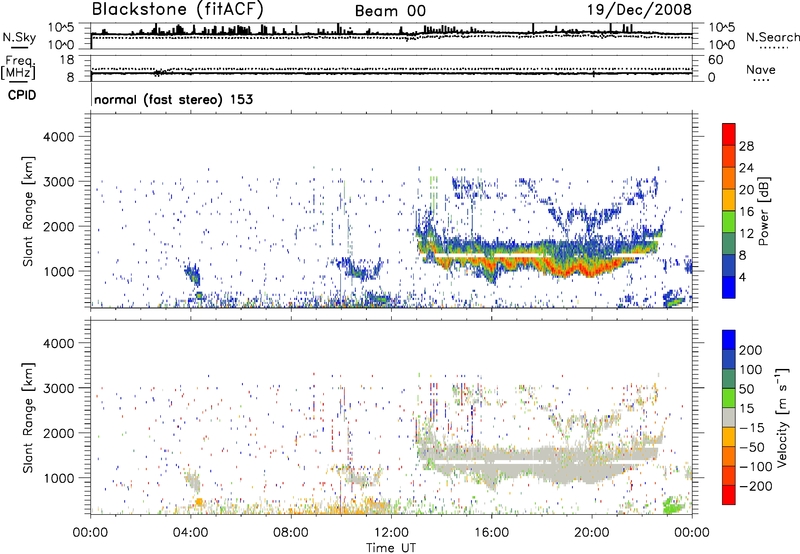800x554 pixels.
Task: Click the 'Freq. [MHz]' label
Action: click(18, 68)
